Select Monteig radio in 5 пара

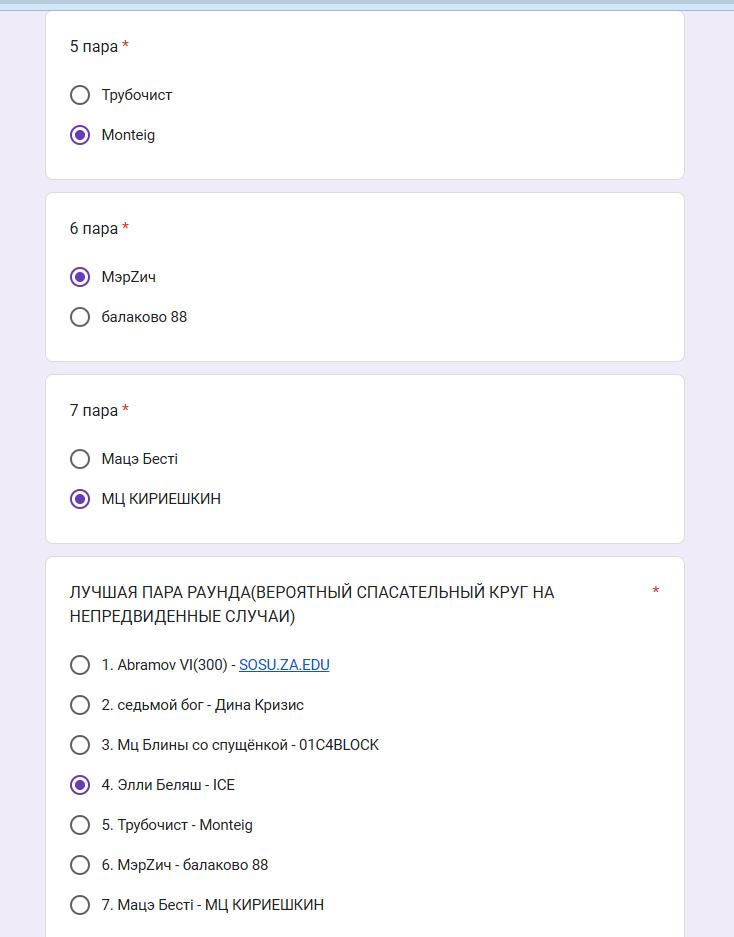tap(80, 135)
